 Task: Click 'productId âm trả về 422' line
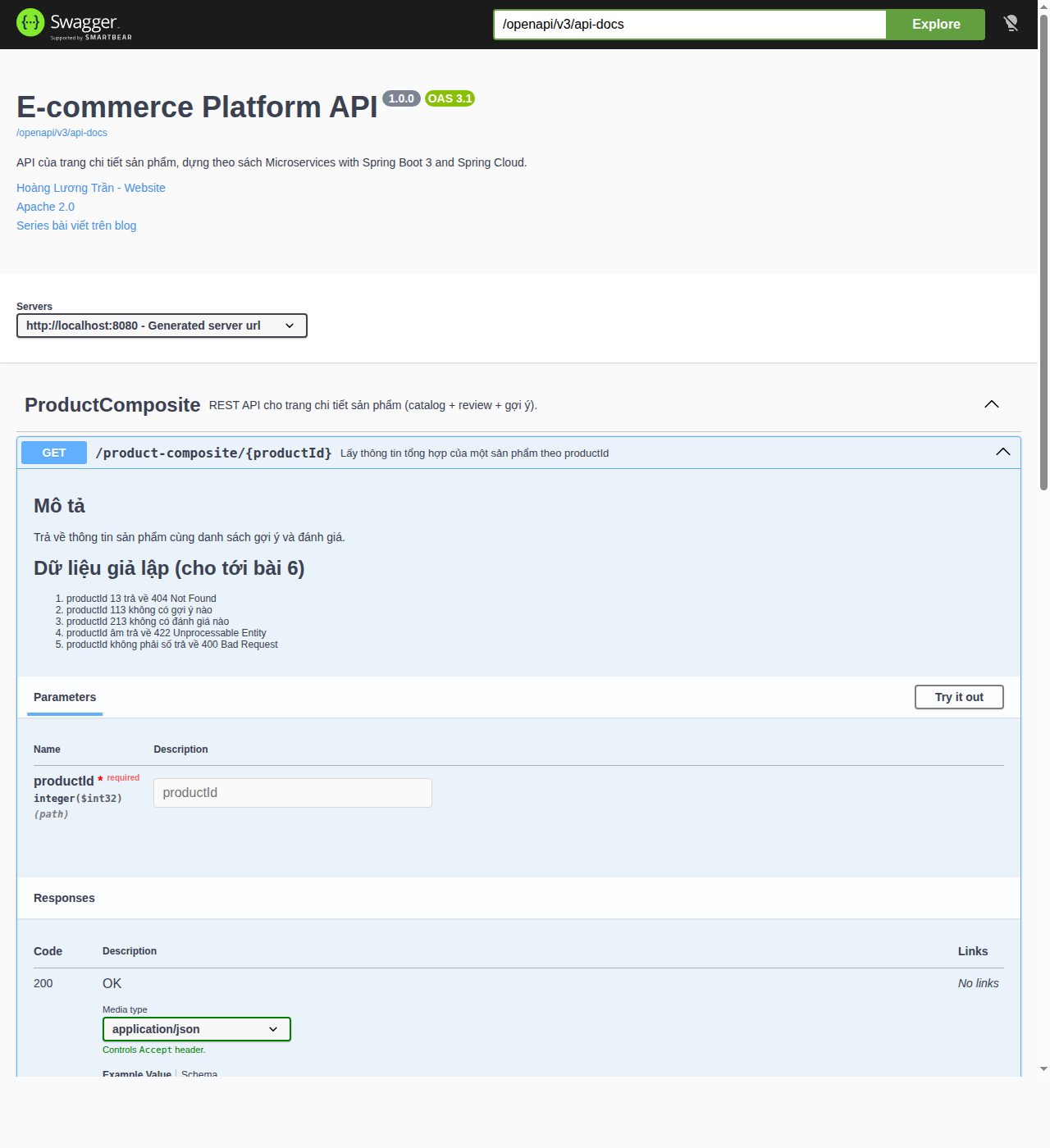[167, 633]
